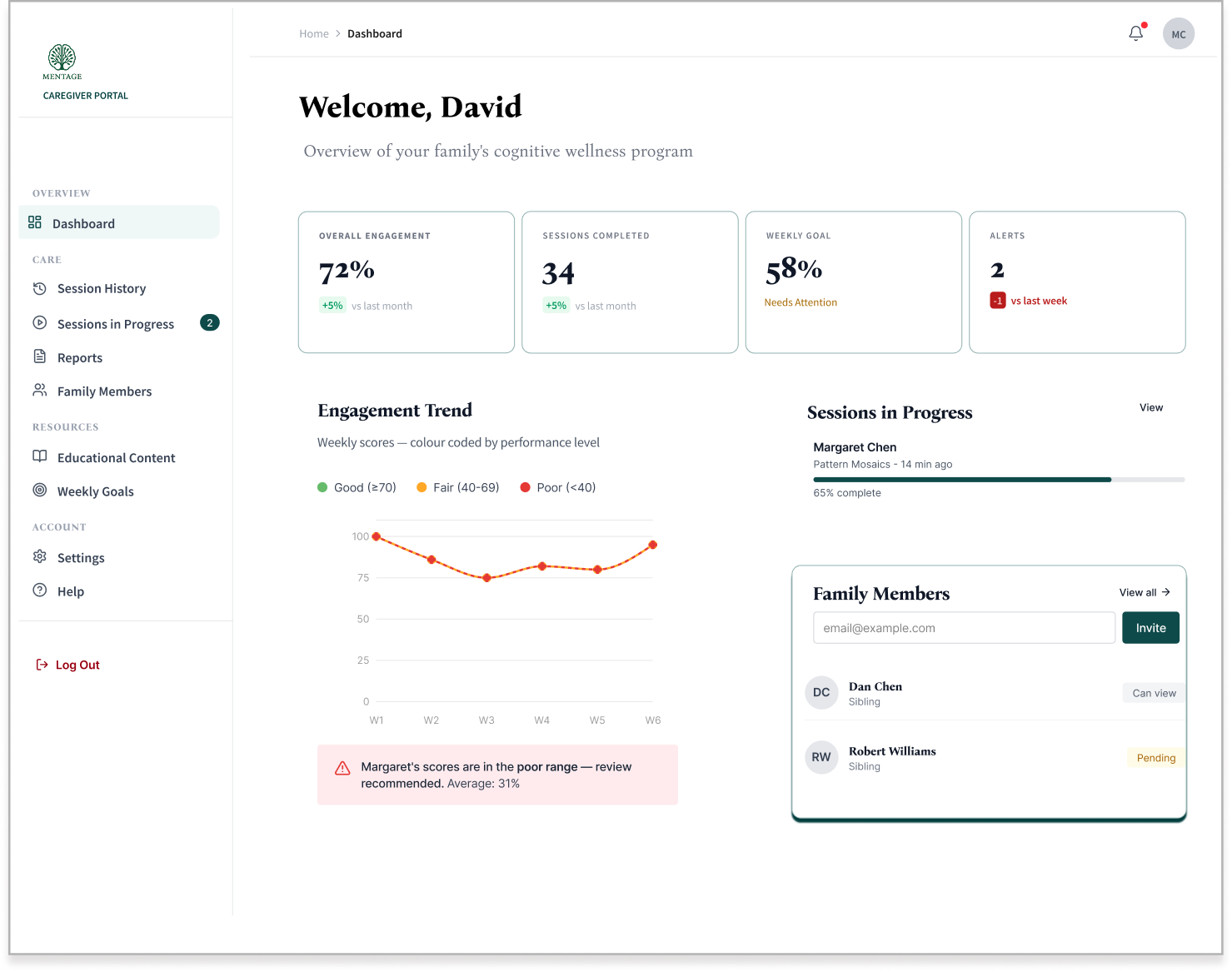Viewport: 1232px width, 972px height.
Task: Click the Home breadcrumb link
Action: tap(314, 34)
